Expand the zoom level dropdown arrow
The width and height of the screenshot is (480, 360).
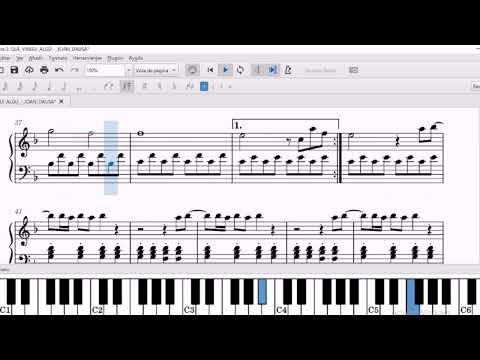[x=128, y=70]
